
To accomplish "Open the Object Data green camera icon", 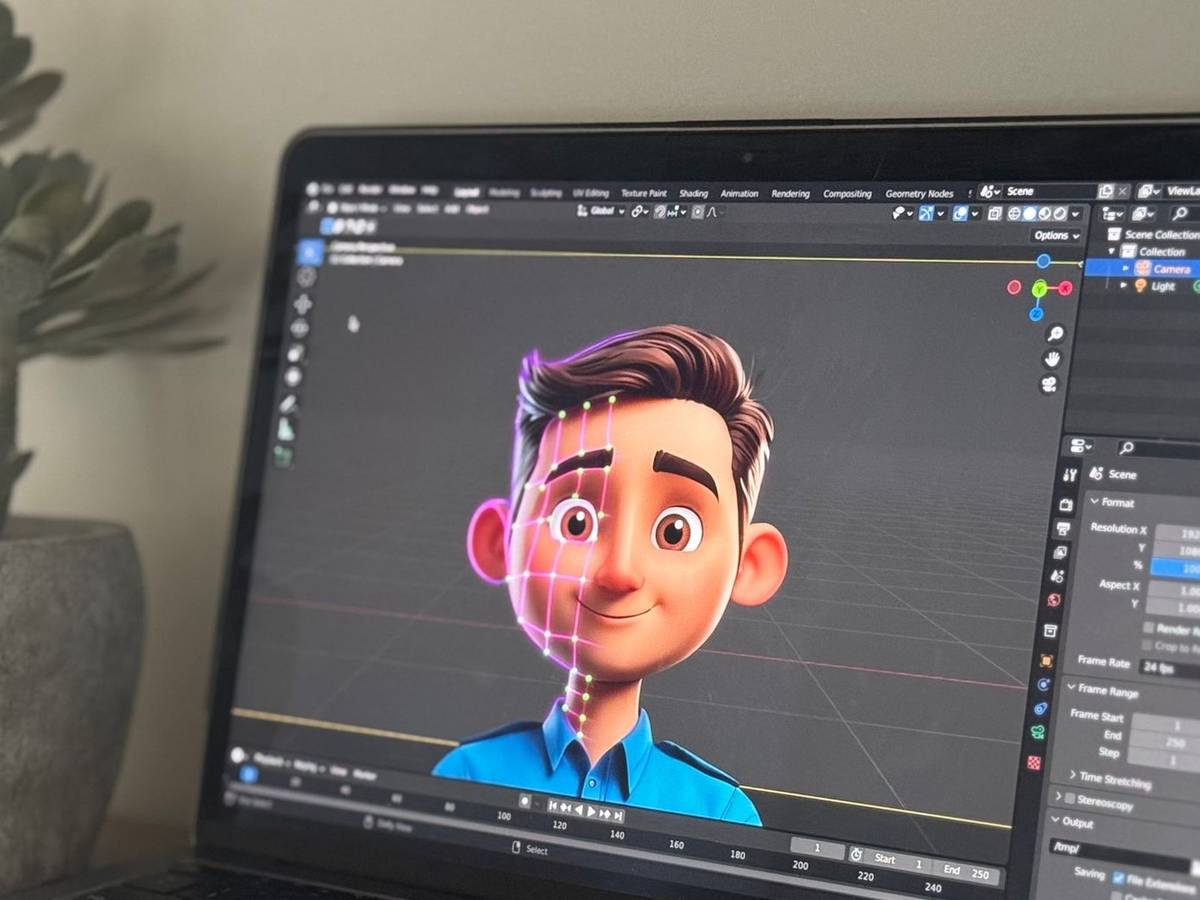I will pos(1038,734).
